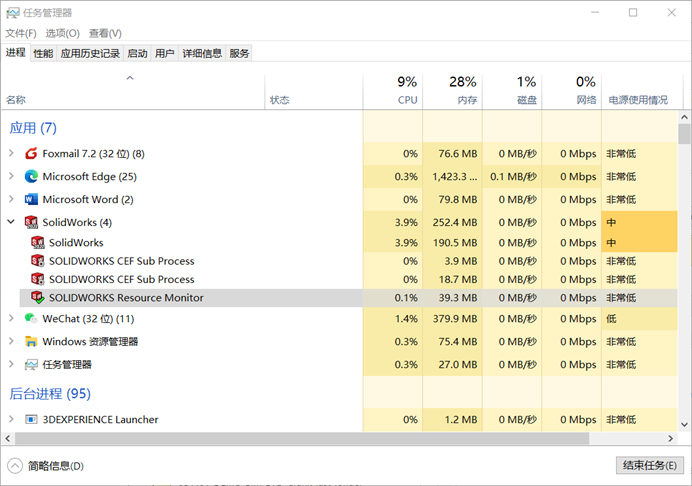Screen dimensions: 692x486
Task: Click the 结束任务(E) button
Action: tap(650, 465)
